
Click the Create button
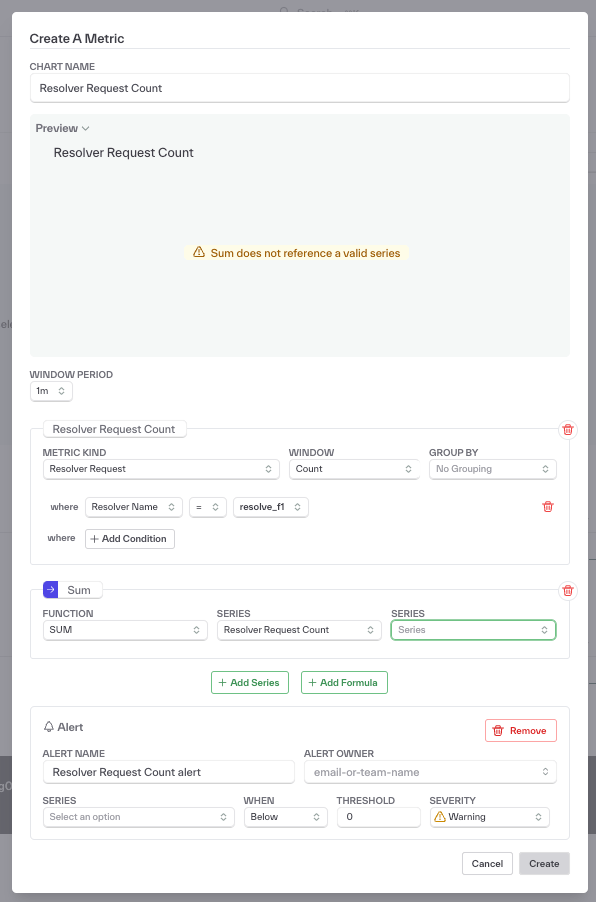coord(544,863)
